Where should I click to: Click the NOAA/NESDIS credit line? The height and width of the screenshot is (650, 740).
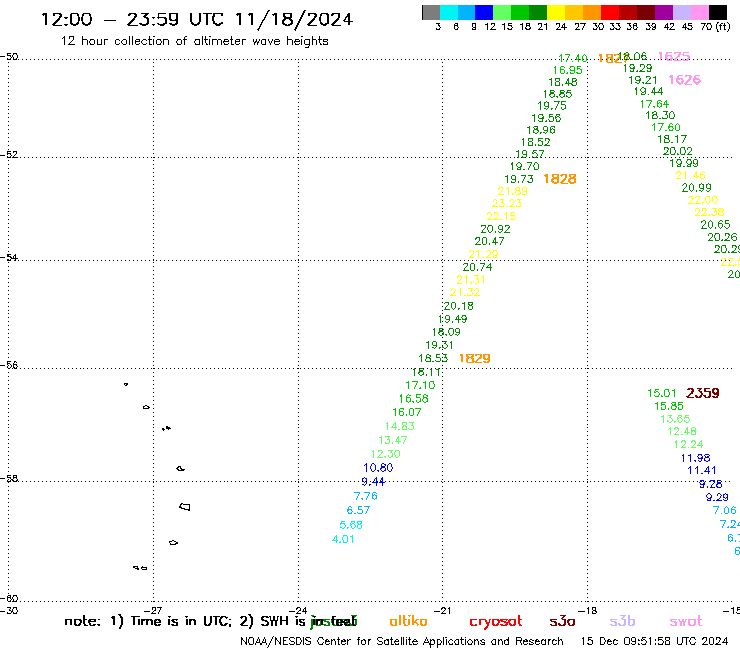pos(402,642)
